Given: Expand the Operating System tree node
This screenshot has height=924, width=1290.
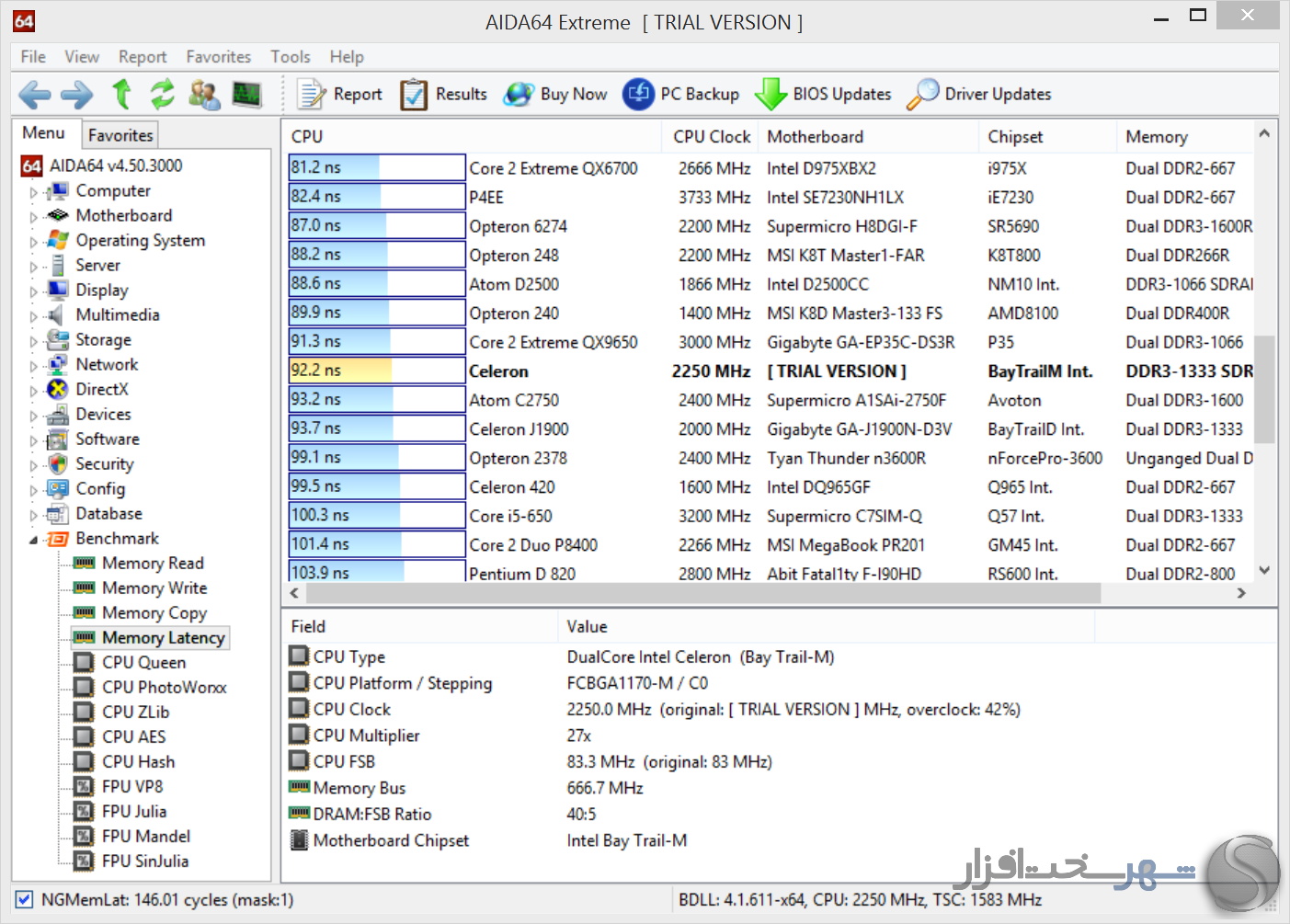Looking at the screenshot, I should [34, 242].
